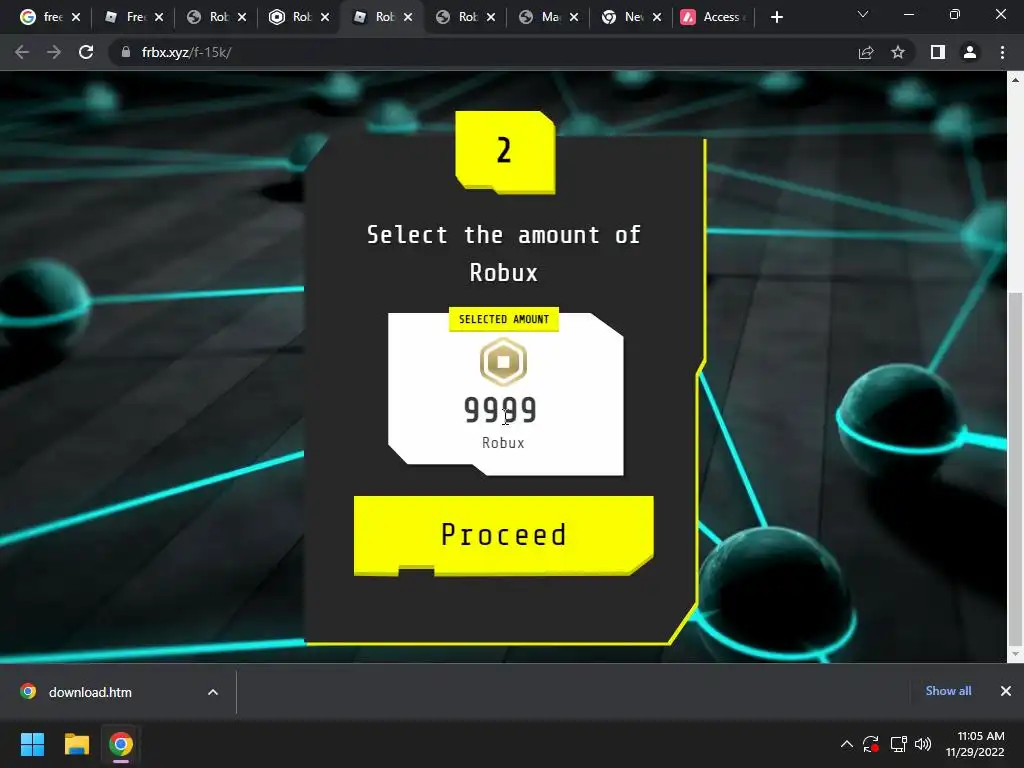The width and height of the screenshot is (1024, 768).
Task: Open File Explorer from the taskbar
Action: (76, 744)
